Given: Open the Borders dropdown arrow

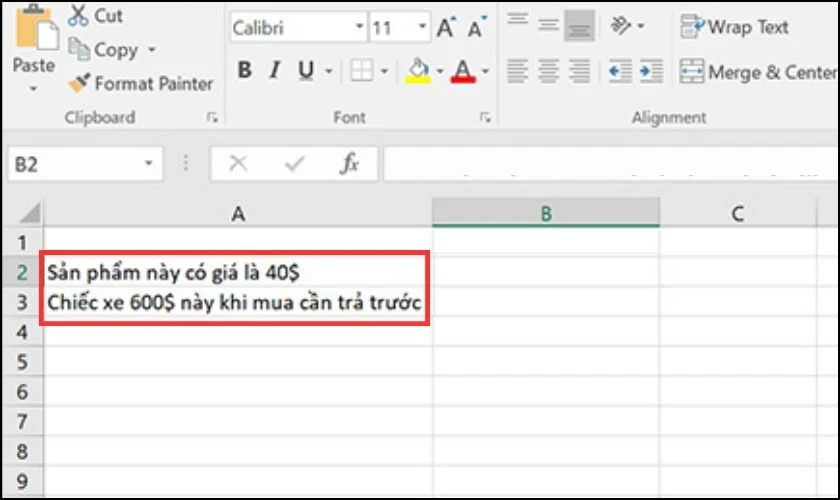Looking at the screenshot, I should (x=384, y=71).
